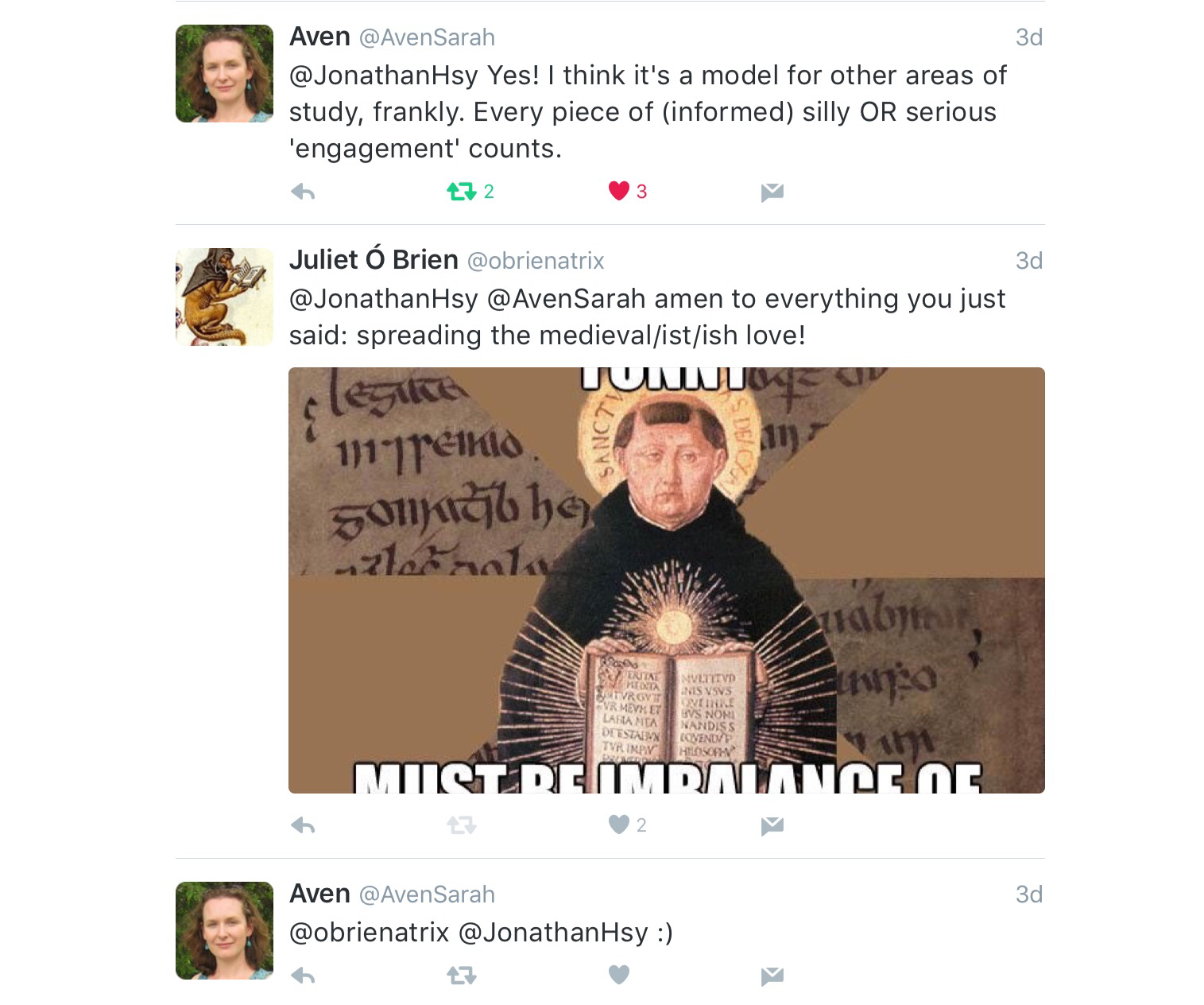Viewport: 1204px width, 1005px height.
Task: Reply to Aven's 'engagement counts' tweet
Action: pos(303,192)
